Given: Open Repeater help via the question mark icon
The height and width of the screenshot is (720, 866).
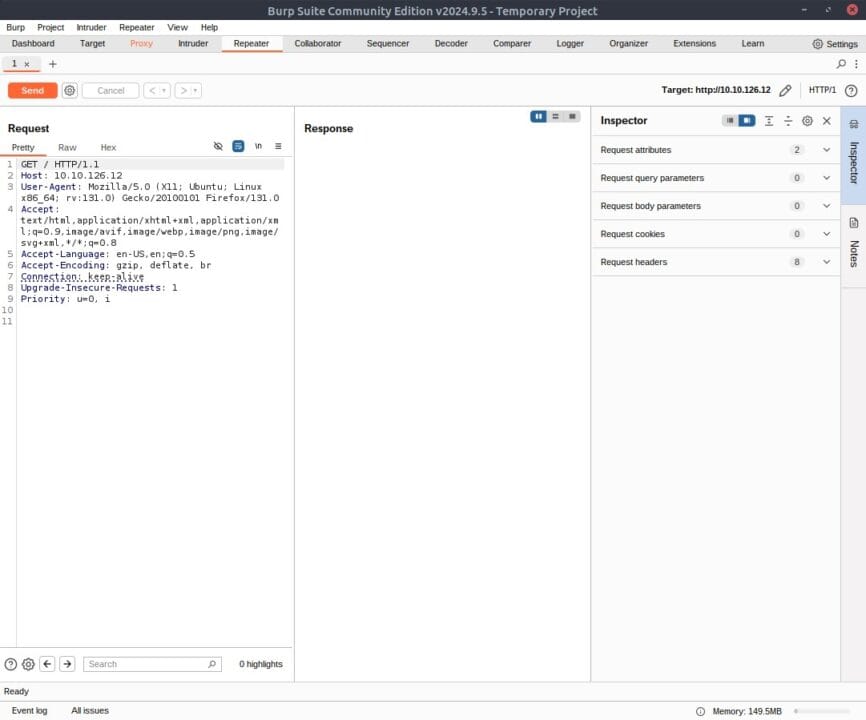Looking at the screenshot, I should 849,90.
